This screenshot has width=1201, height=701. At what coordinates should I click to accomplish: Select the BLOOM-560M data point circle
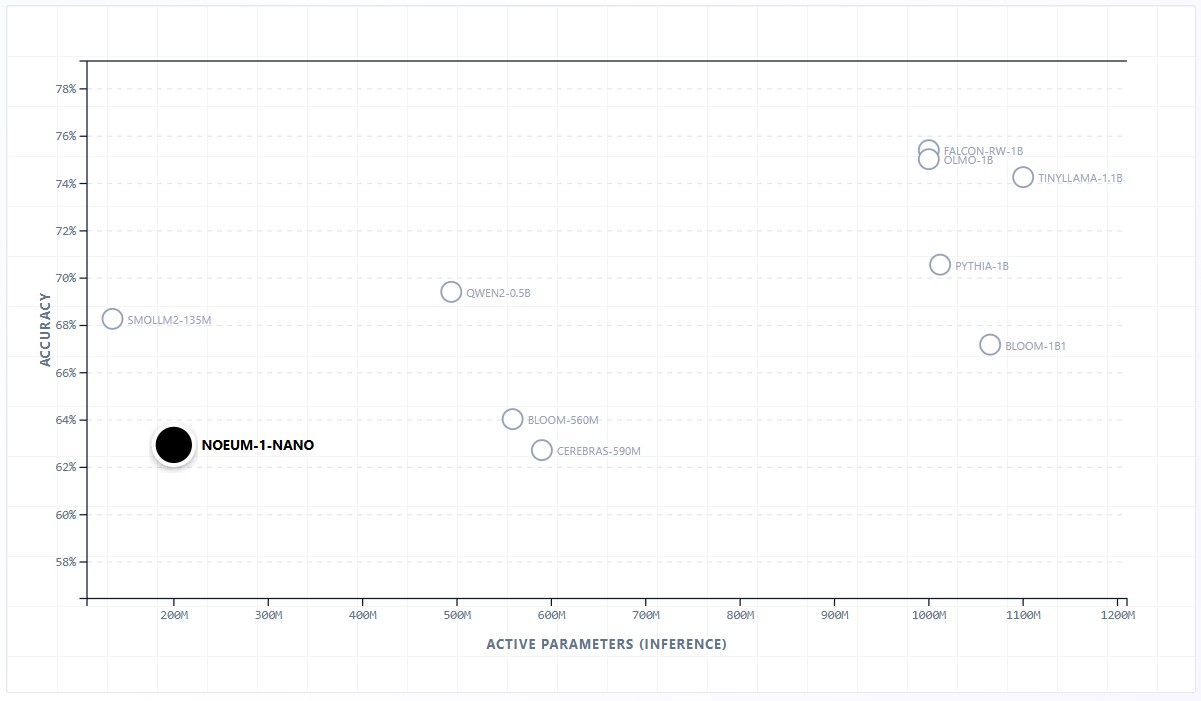pos(512,419)
